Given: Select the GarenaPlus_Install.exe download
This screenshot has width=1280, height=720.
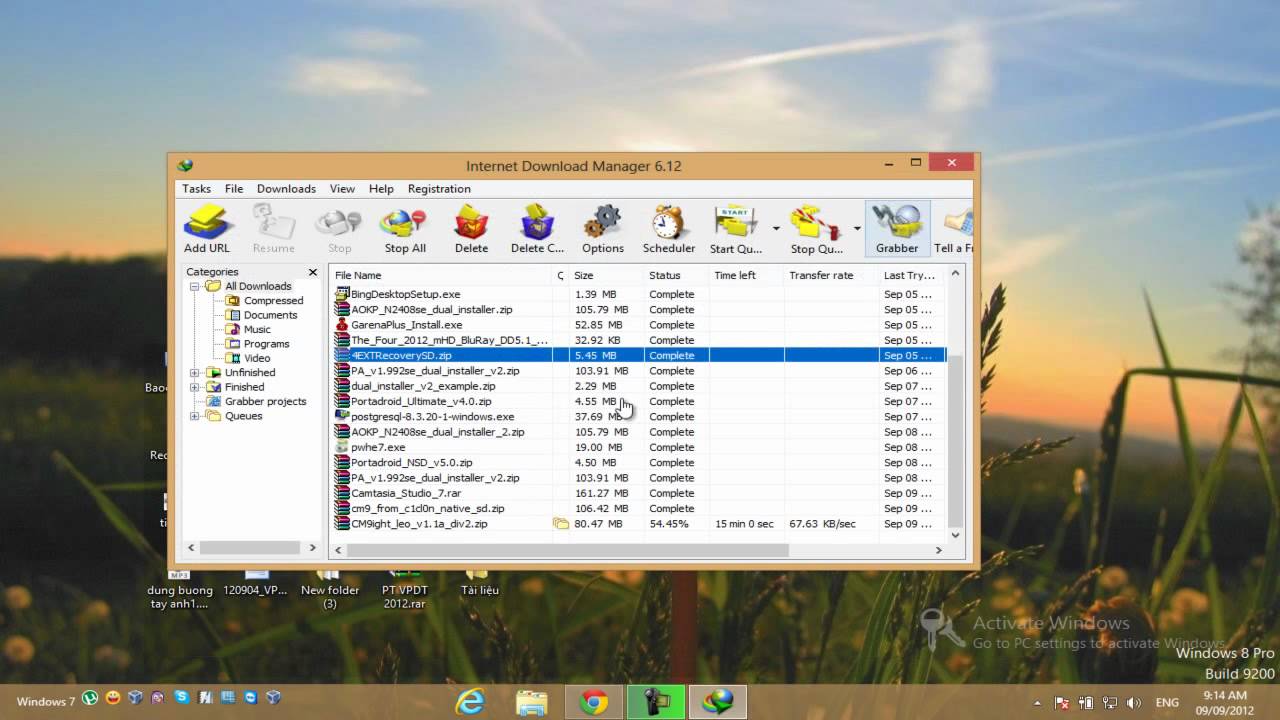Looking at the screenshot, I should tap(639, 325).
